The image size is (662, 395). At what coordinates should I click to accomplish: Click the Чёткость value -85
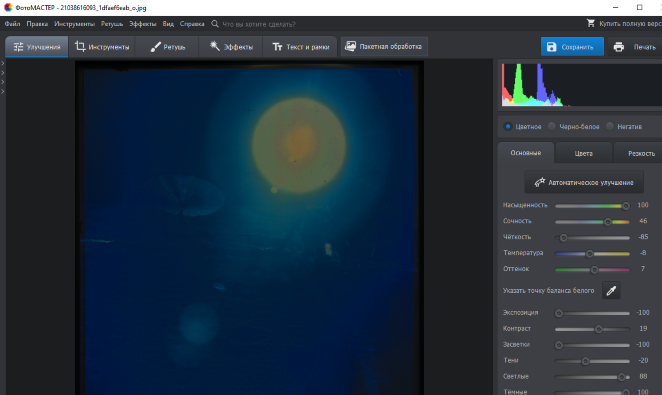(x=643, y=237)
